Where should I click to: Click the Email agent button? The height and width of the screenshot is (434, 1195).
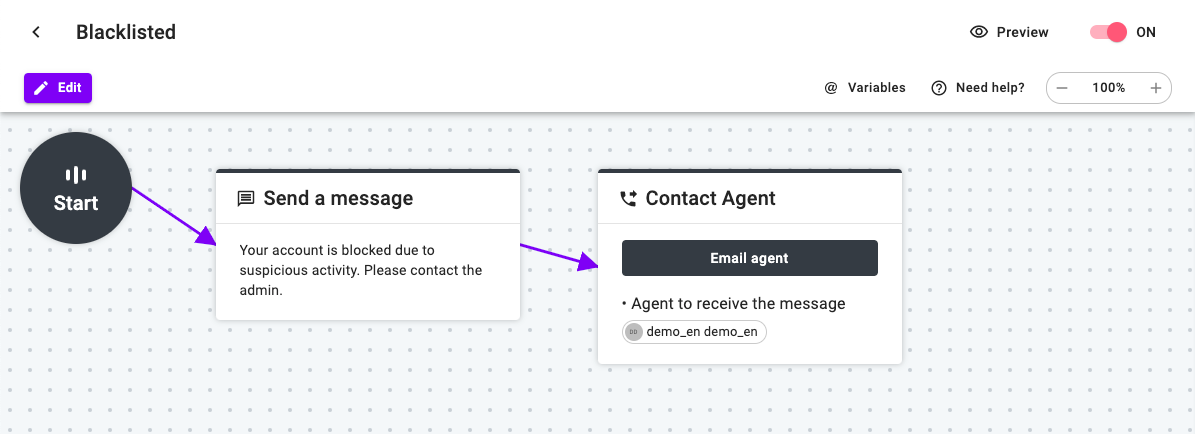point(750,258)
